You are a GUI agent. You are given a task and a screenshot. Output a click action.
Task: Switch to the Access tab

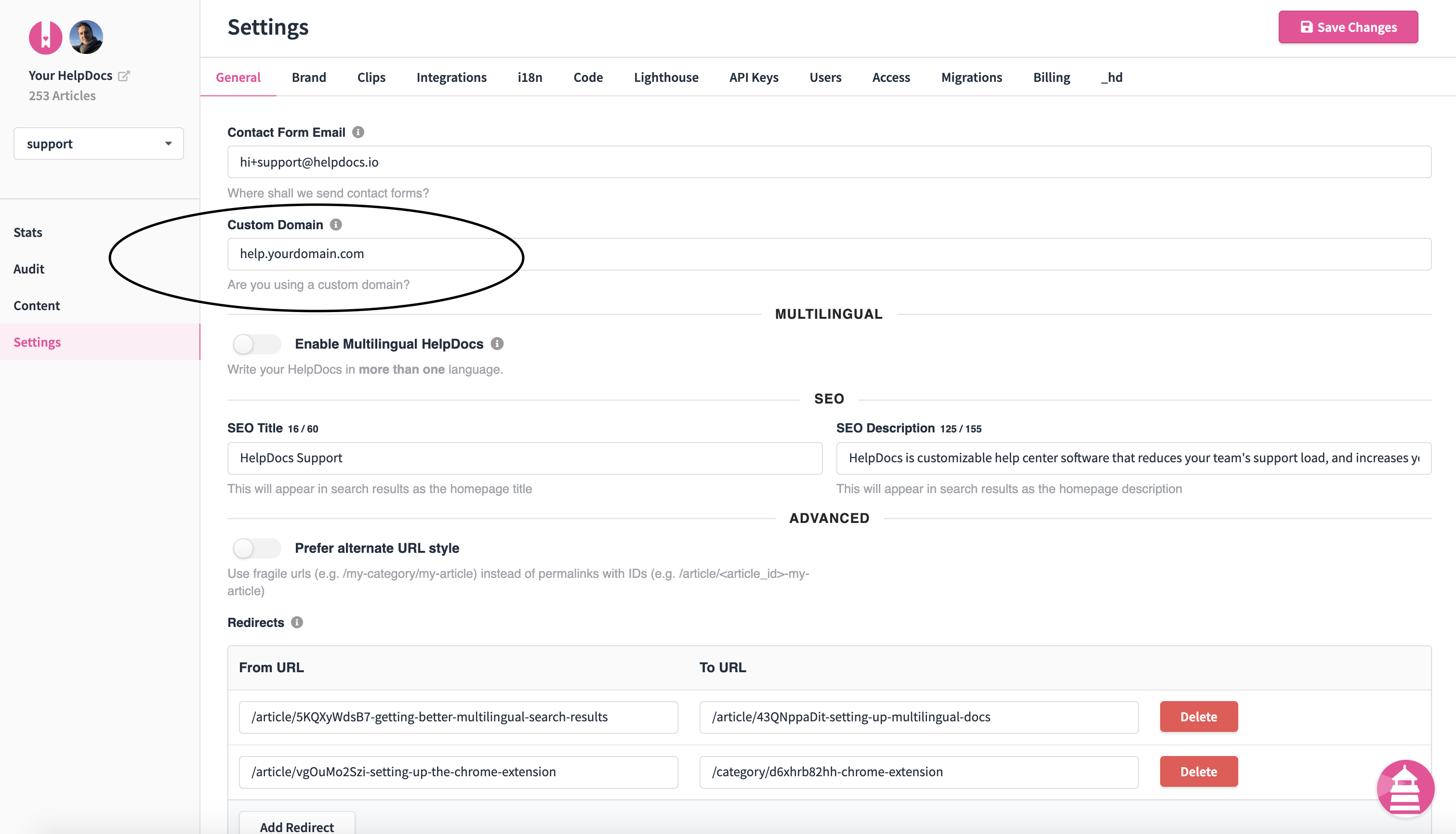(891, 78)
